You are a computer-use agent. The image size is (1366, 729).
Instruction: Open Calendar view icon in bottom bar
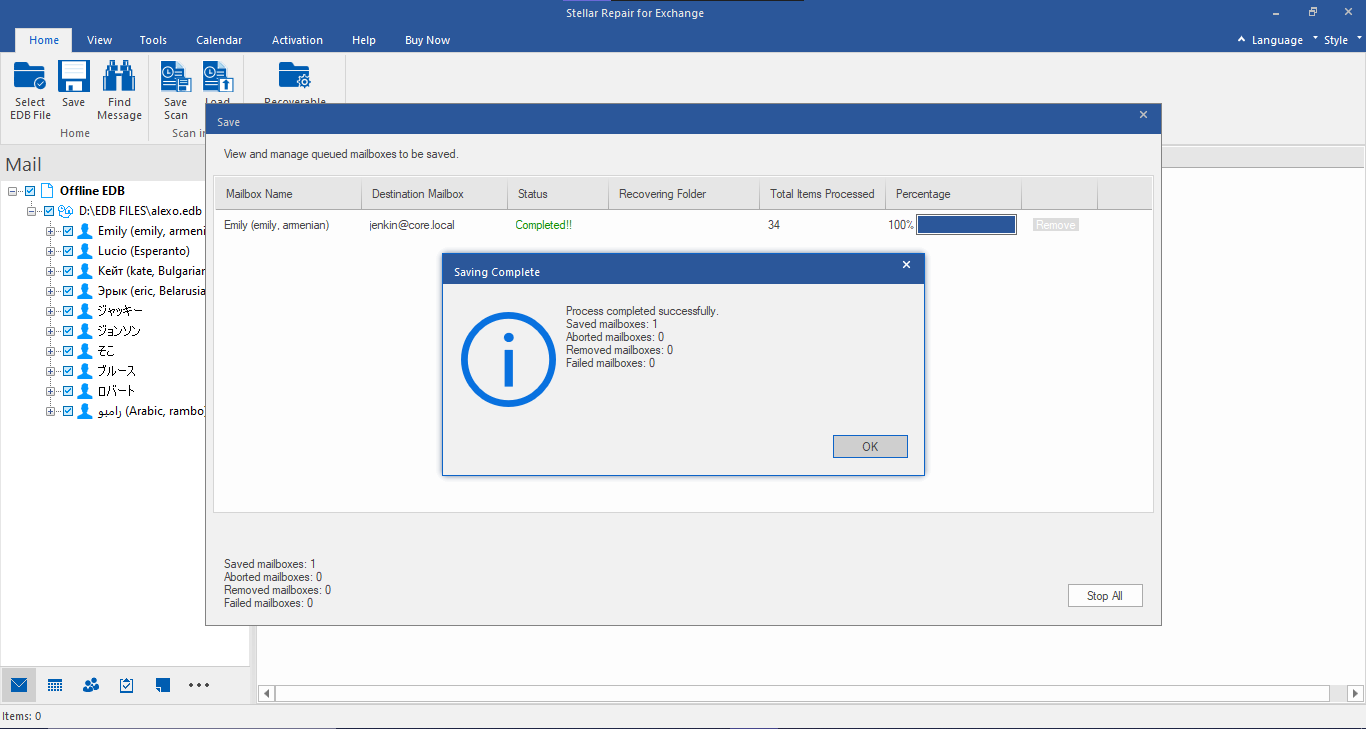pos(55,685)
